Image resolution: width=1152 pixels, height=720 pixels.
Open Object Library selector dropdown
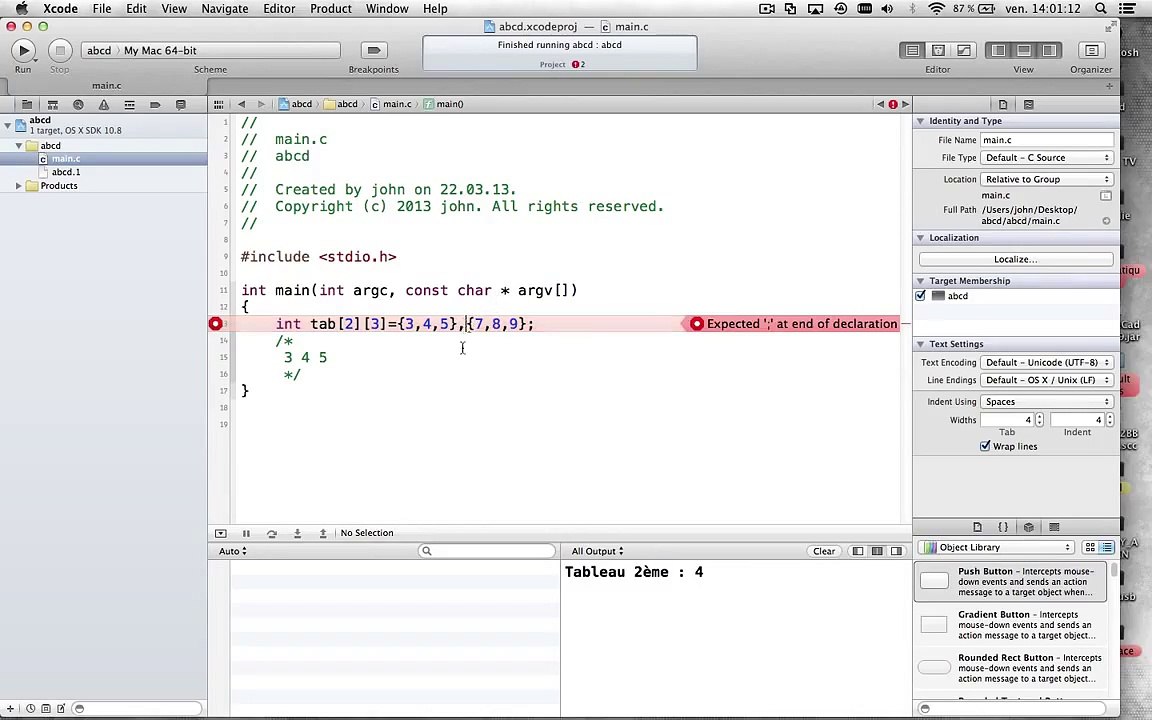[x=996, y=547]
